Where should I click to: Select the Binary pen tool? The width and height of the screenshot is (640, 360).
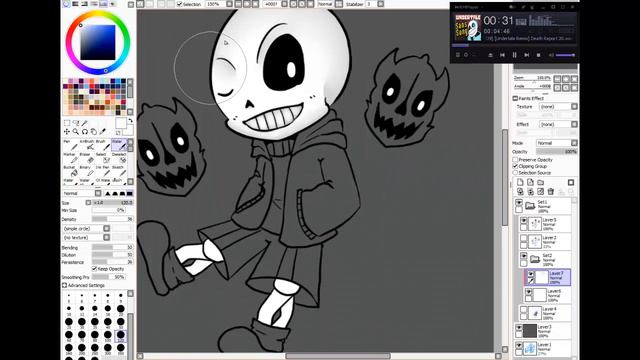coord(86,171)
